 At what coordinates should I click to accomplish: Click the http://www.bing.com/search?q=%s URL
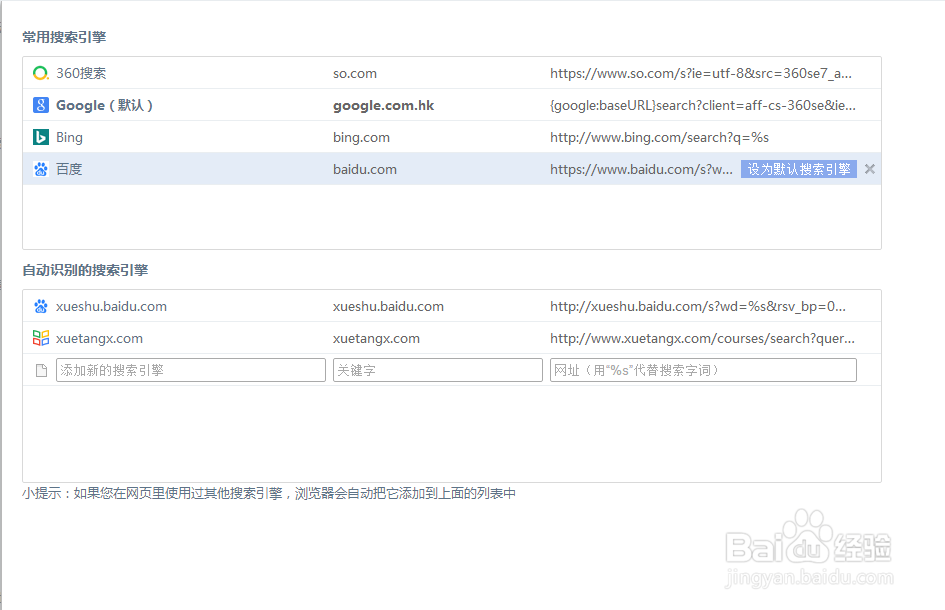coord(659,137)
